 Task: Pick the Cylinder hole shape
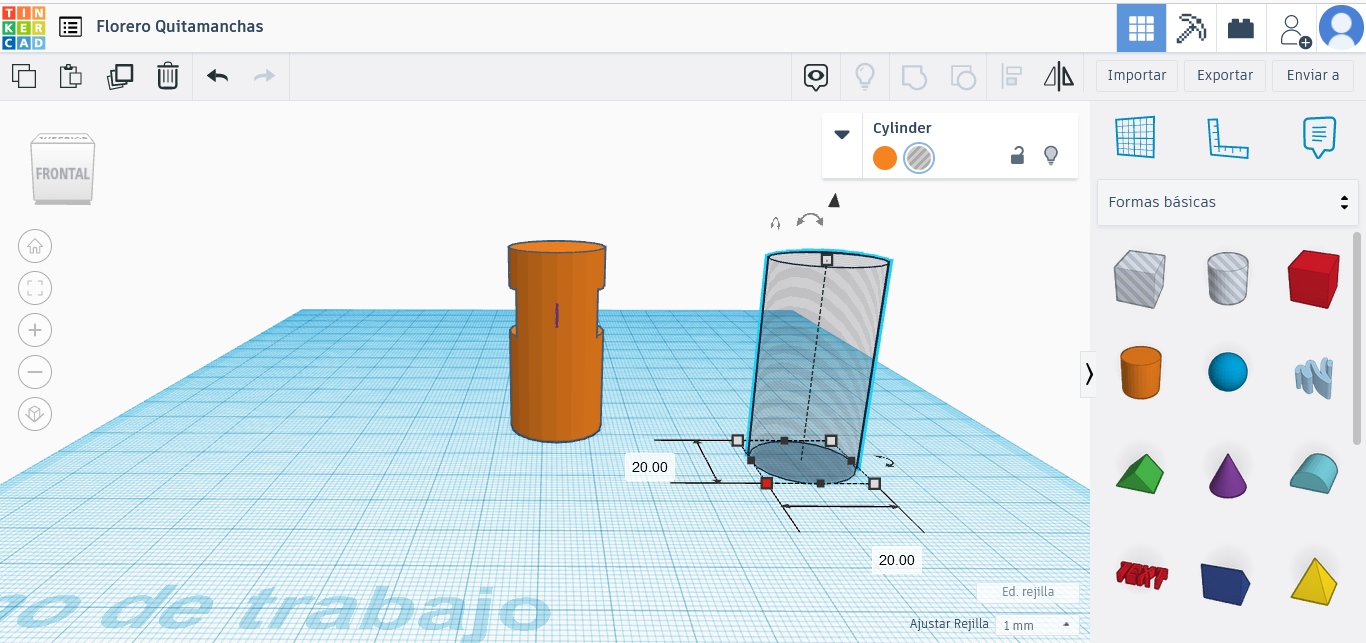[1228, 278]
